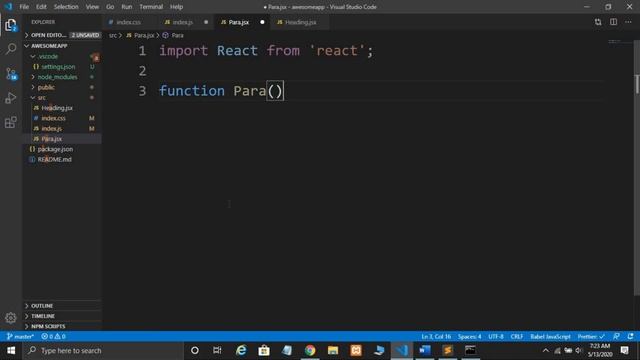The image size is (640, 360).
Task: Click the feedback icon in status bar
Action: (x=616, y=336)
